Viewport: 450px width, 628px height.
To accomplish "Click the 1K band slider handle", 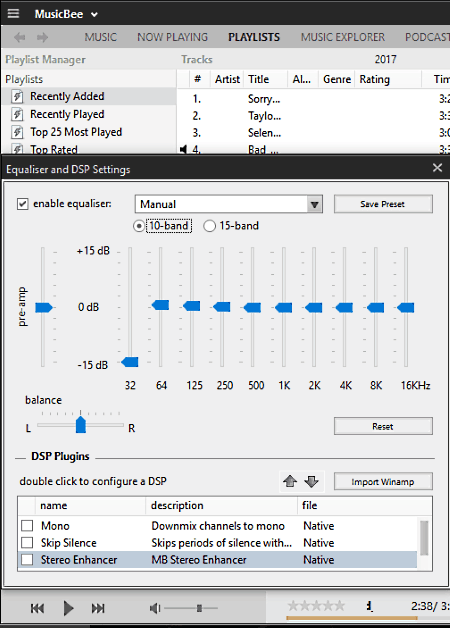I will pos(283,308).
